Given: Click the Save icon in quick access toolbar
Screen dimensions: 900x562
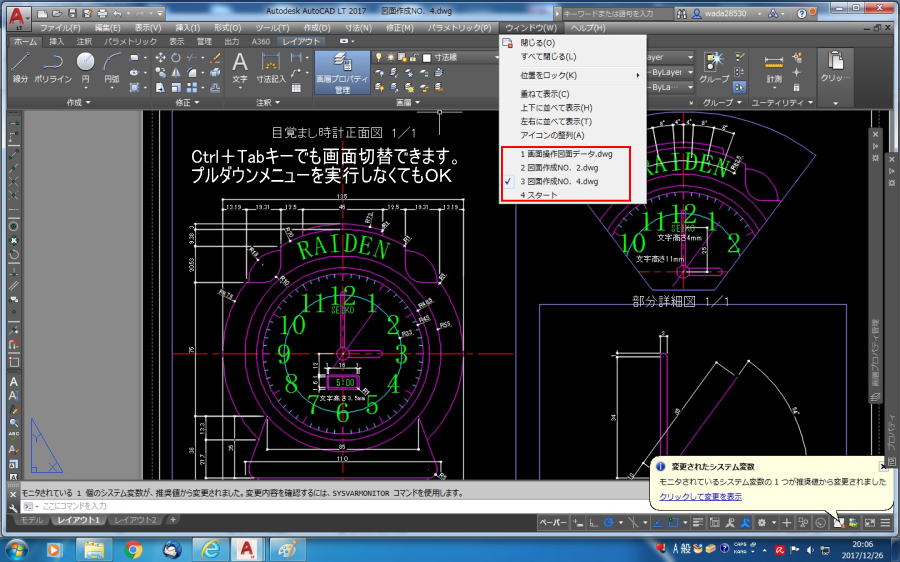Looking at the screenshot, I should [x=72, y=13].
